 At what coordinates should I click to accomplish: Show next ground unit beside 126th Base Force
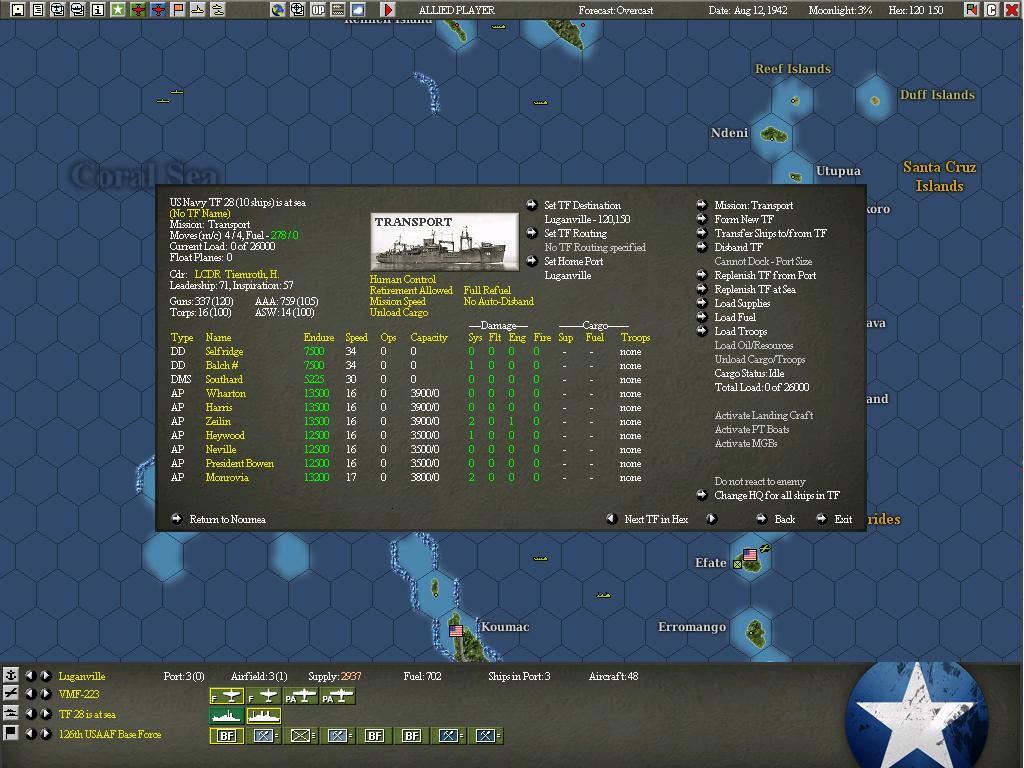point(46,733)
